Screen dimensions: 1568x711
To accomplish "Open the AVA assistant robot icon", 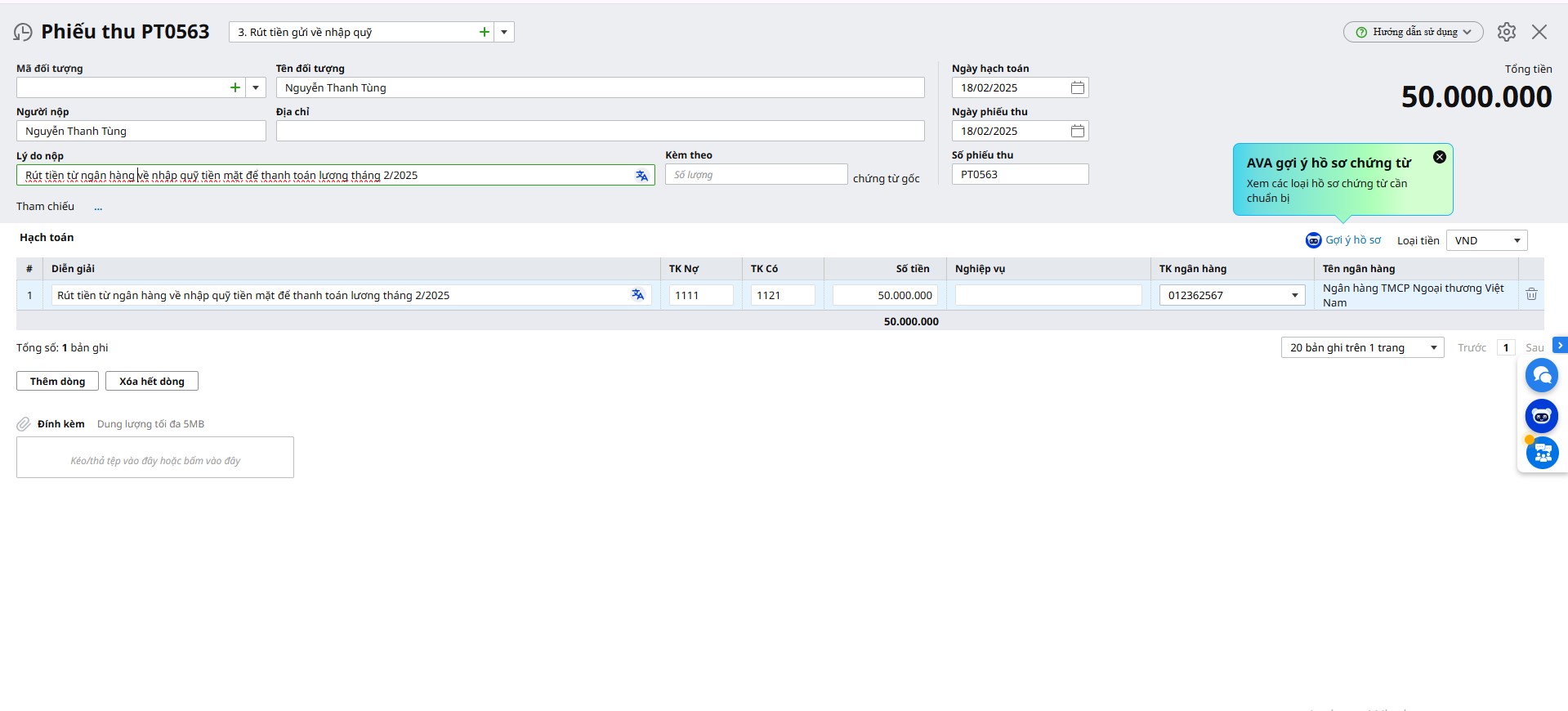I will click(x=1541, y=416).
